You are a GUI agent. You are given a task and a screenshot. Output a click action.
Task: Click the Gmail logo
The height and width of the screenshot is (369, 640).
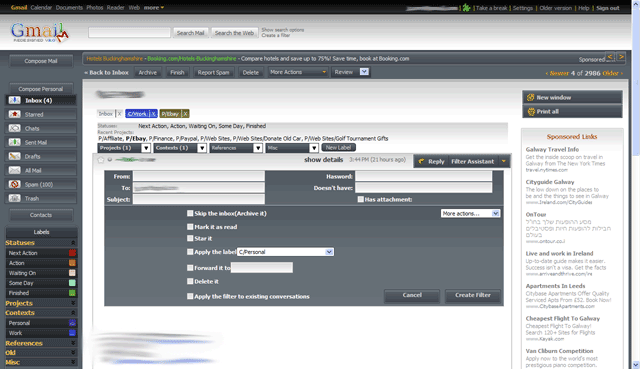[40, 33]
